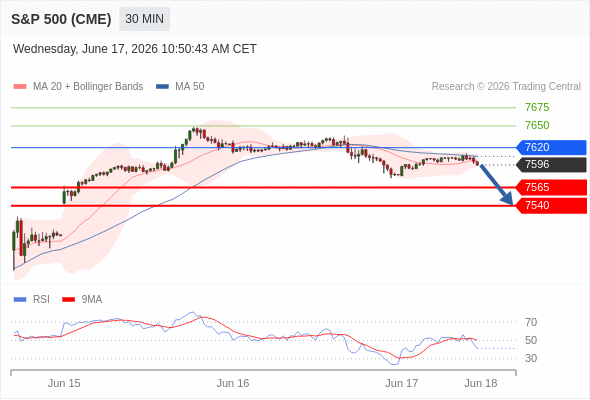Toggle the 9MA legend label

[92, 300]
